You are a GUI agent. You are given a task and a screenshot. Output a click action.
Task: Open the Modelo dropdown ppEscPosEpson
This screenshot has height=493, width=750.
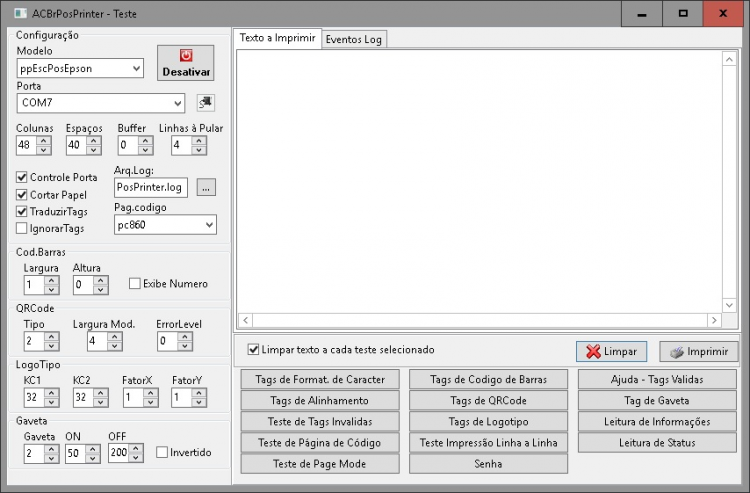[x=80, y=68]
